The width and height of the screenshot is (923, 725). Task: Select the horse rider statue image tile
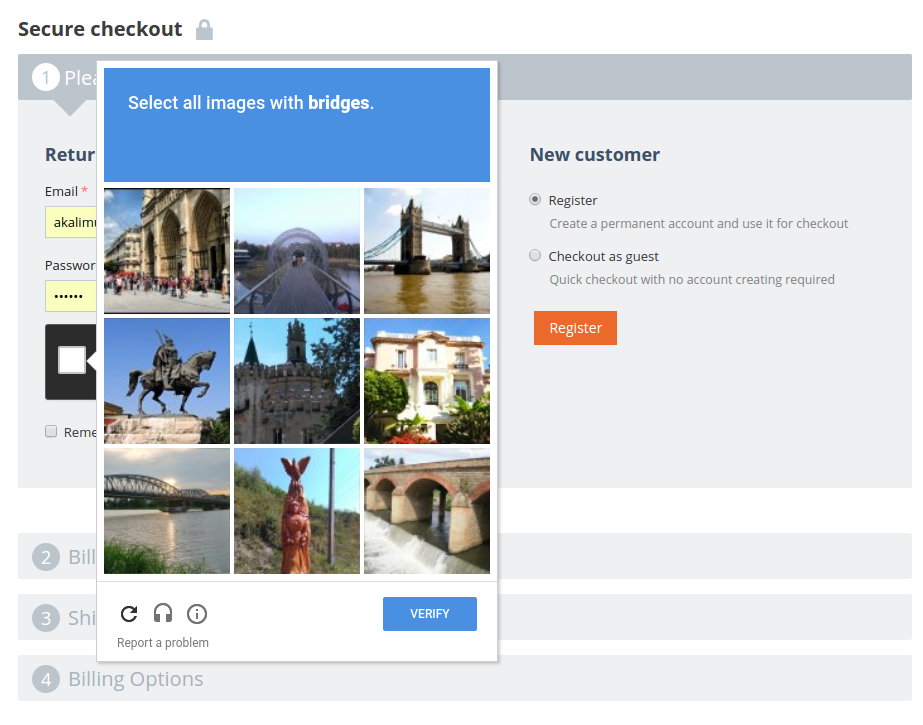coord(167,381)
